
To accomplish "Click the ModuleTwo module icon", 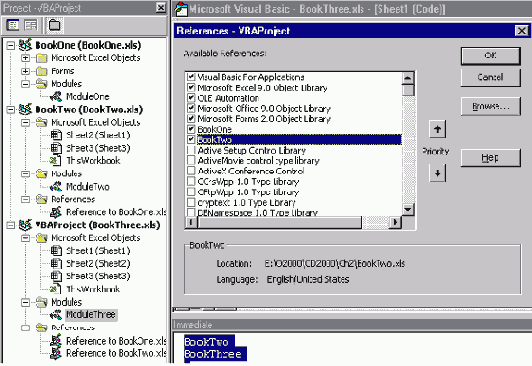I will pos(56,186).
